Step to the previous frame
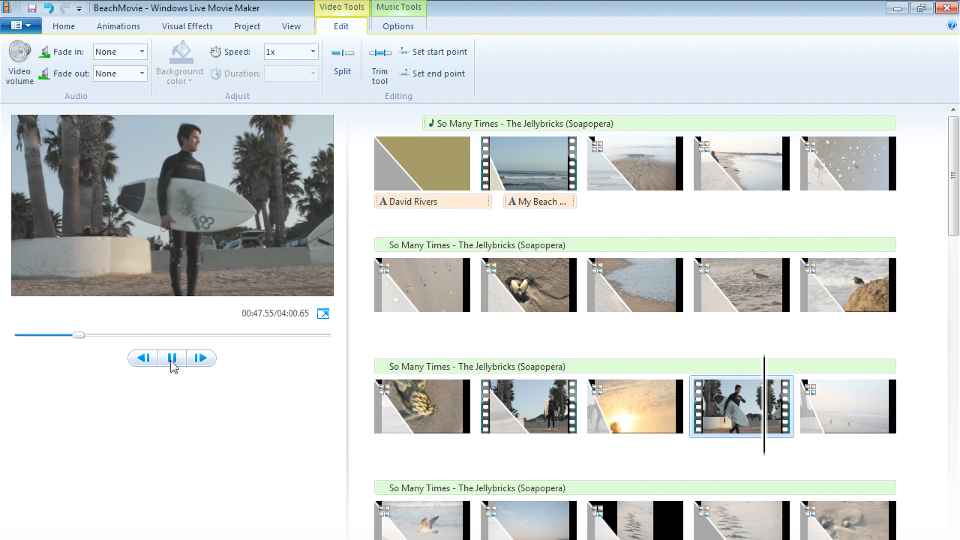The height and width of the screenshot is (540, 960). coord(143,358)
